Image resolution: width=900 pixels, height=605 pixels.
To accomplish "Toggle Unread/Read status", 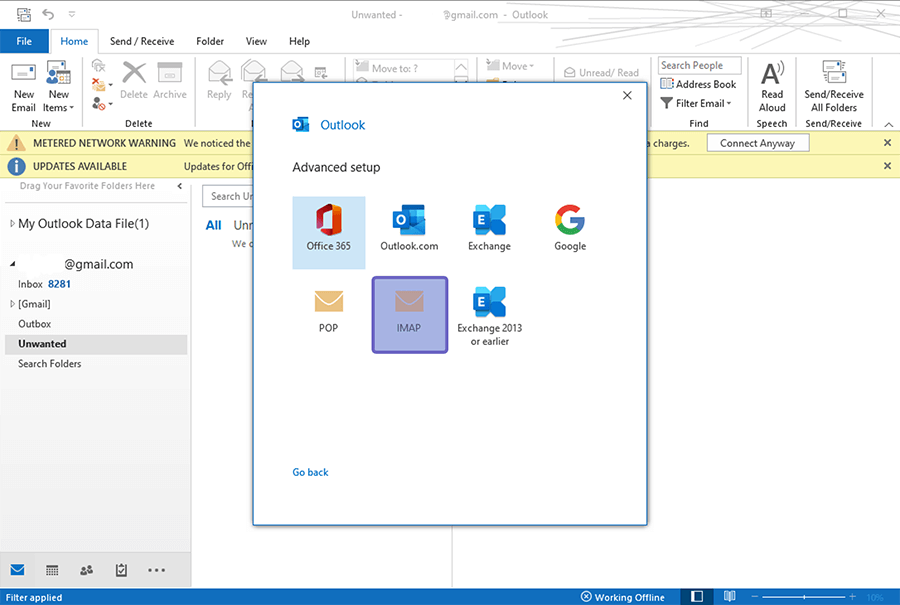I will coord(601,72).
